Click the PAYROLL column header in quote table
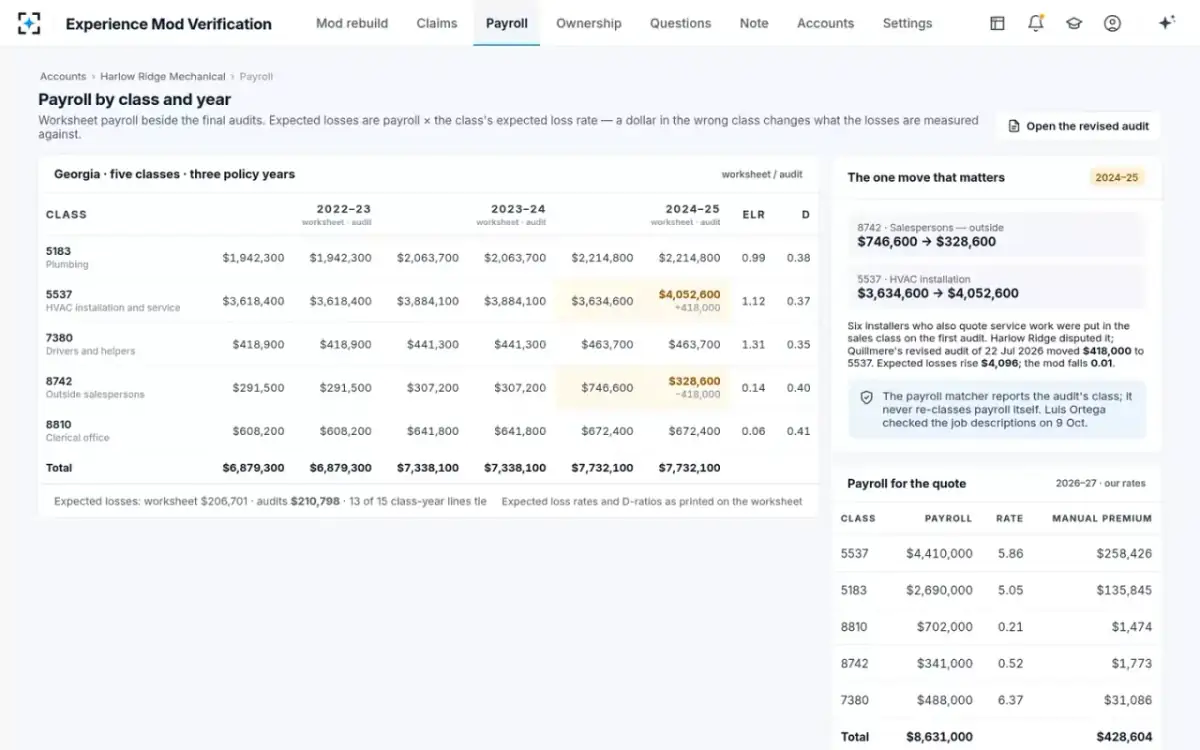 click(x=949, y=518)
